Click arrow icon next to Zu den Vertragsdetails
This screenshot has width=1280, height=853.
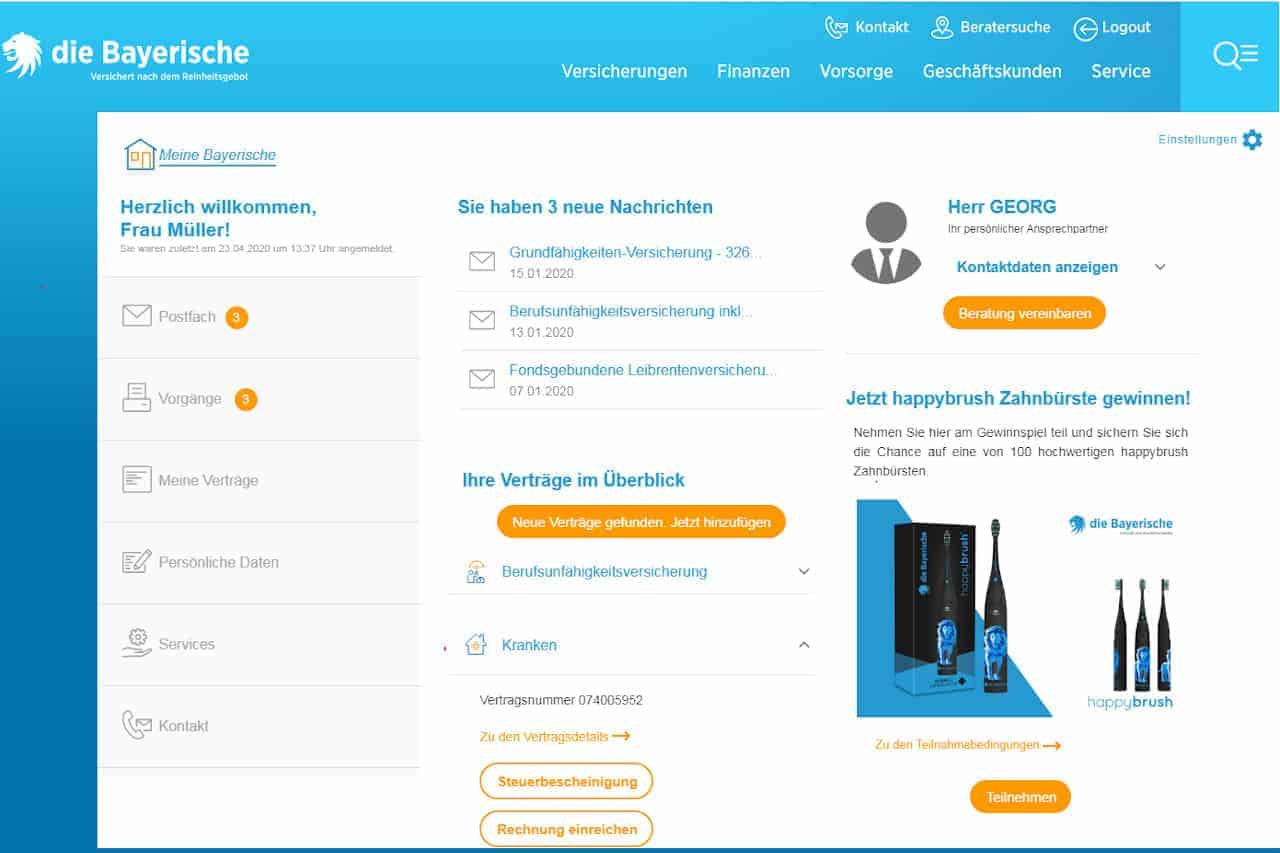pos(621,736)
